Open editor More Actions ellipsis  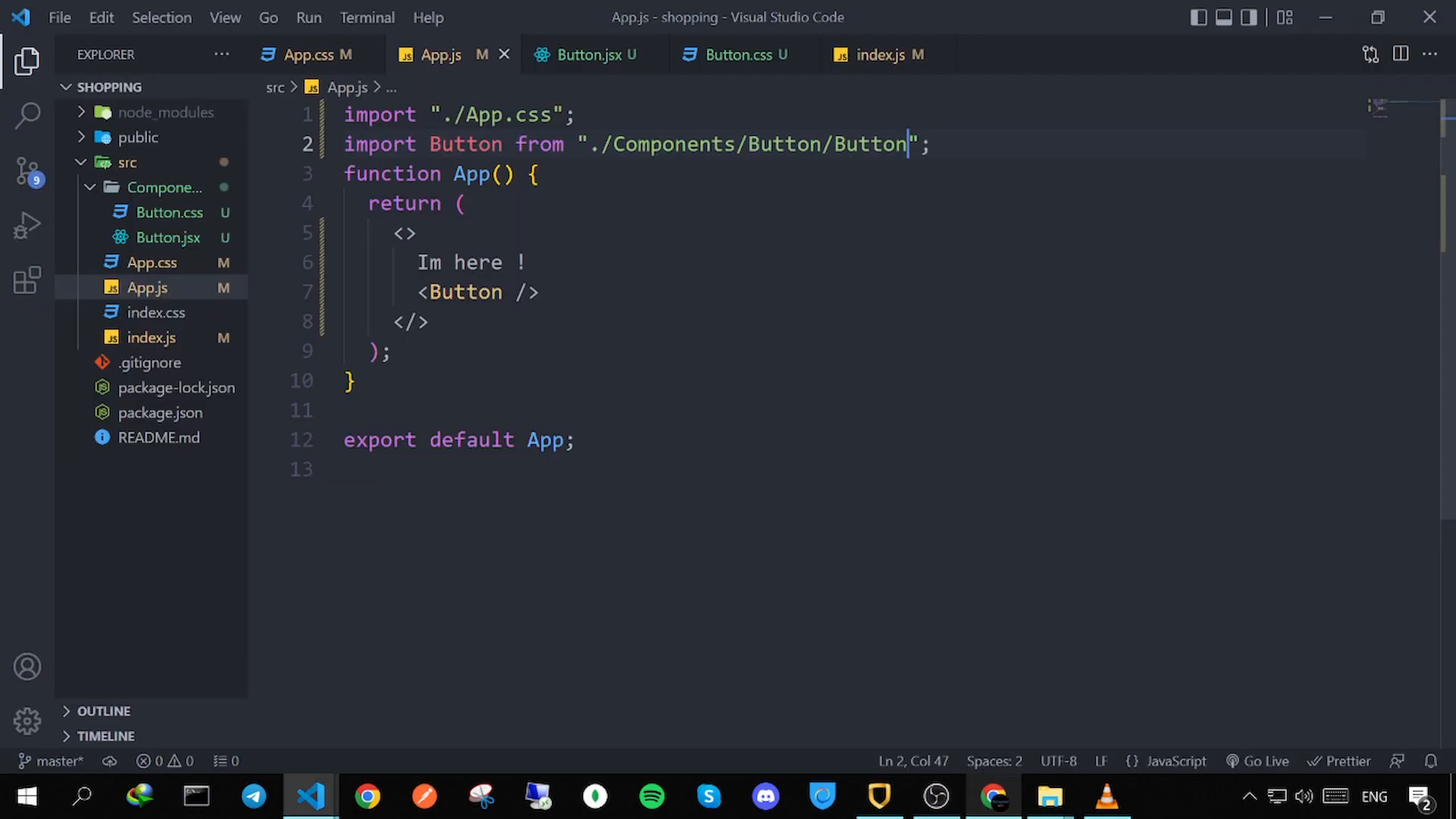(1429, 54)
